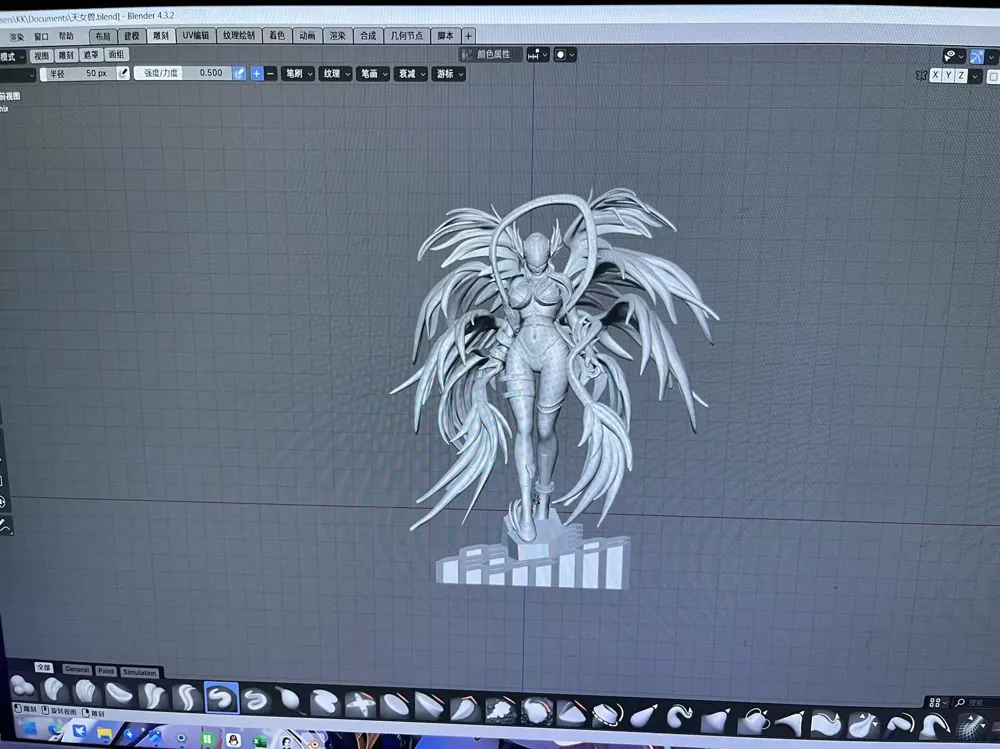Select the Clay brush icon
This screenshot has width=1000, height=749.
click(54, 690)
